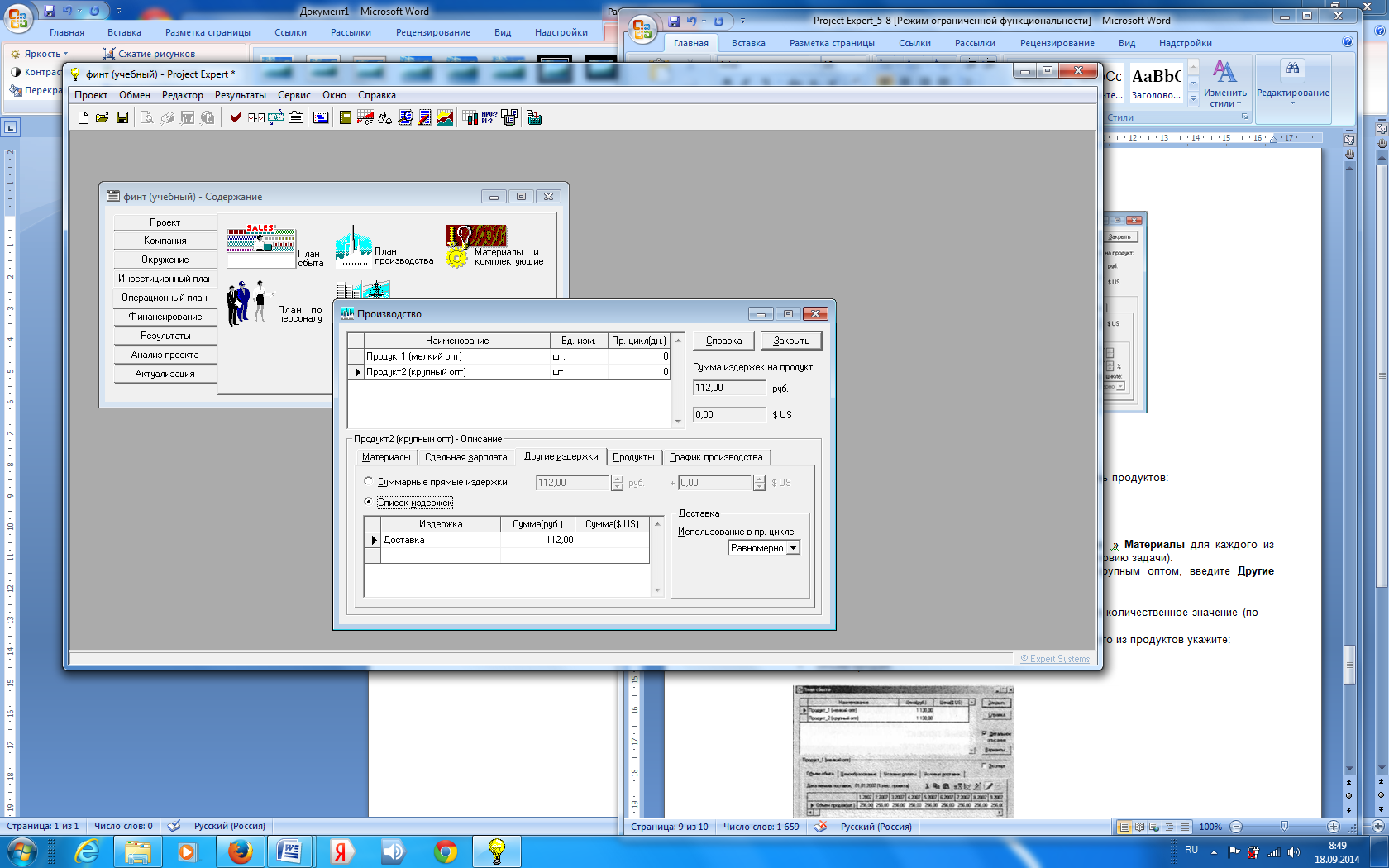
Task: Open План по персоналу people icon
Action: click(x=248, y=303)
